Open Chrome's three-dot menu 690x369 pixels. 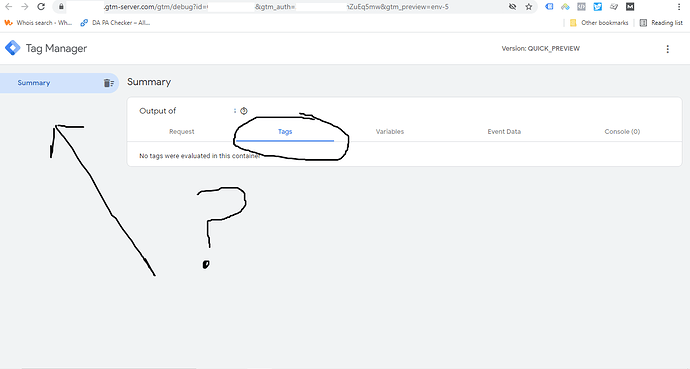pyautogui.click(x=679, y=7)
